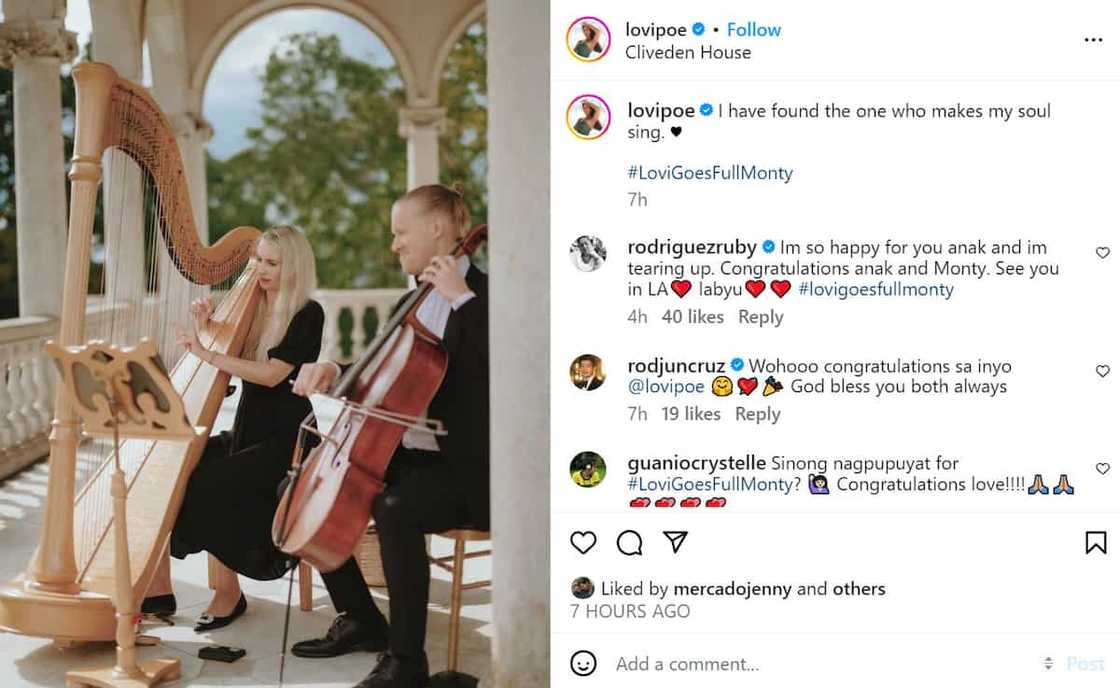This screenshot has height=688, width=1120.
Task: Save post using the bookmark icon
Action: pos(1096,542)
